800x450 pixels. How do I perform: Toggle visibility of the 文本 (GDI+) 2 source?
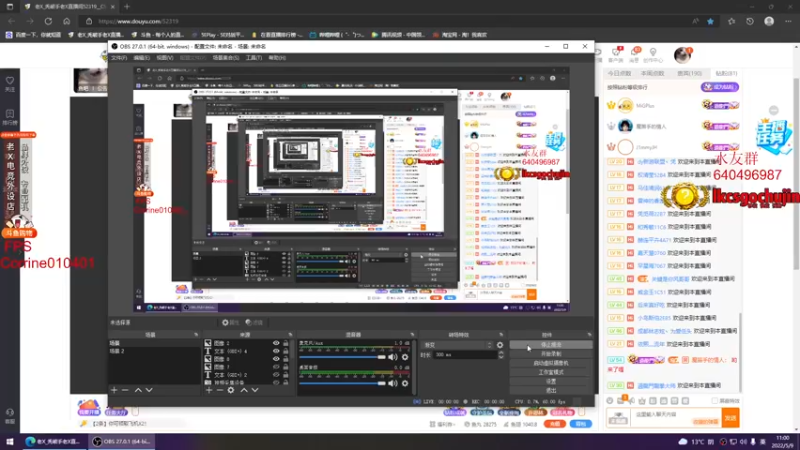pos(276,374)
